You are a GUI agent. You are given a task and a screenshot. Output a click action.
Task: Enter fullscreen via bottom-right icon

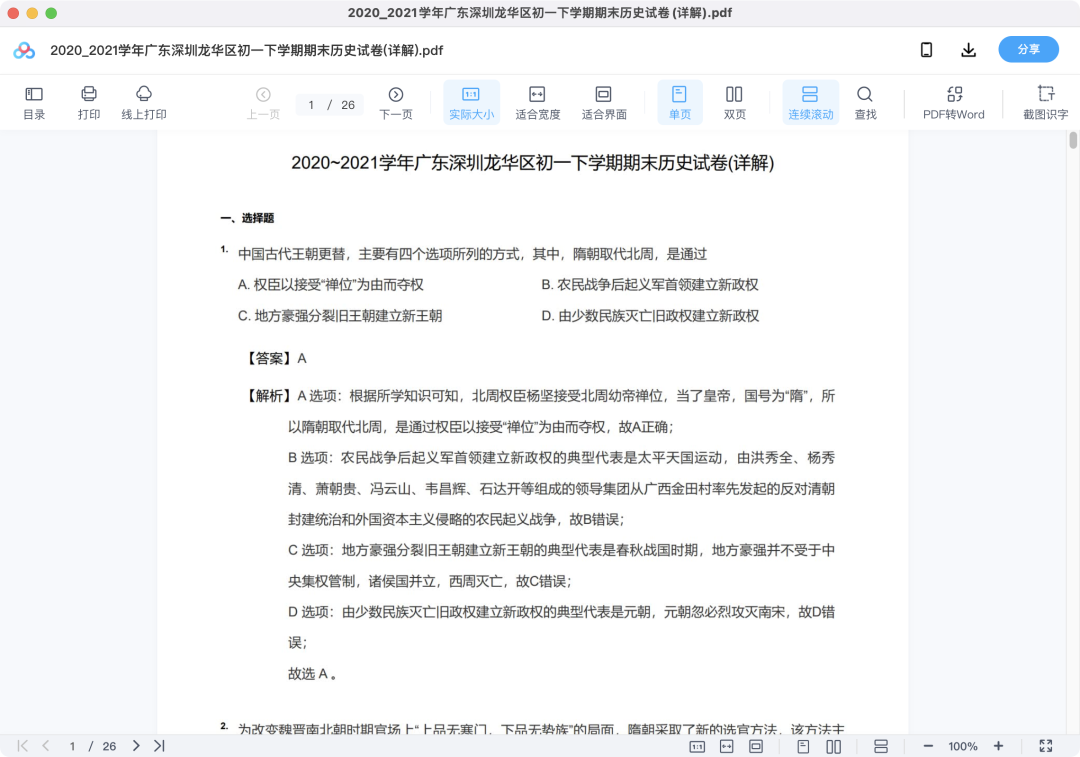(x=1046, y=746)
